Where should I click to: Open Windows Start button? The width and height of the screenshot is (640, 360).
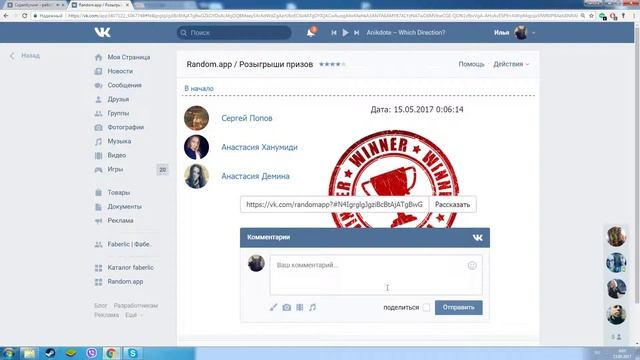click(x=9, y=353)
